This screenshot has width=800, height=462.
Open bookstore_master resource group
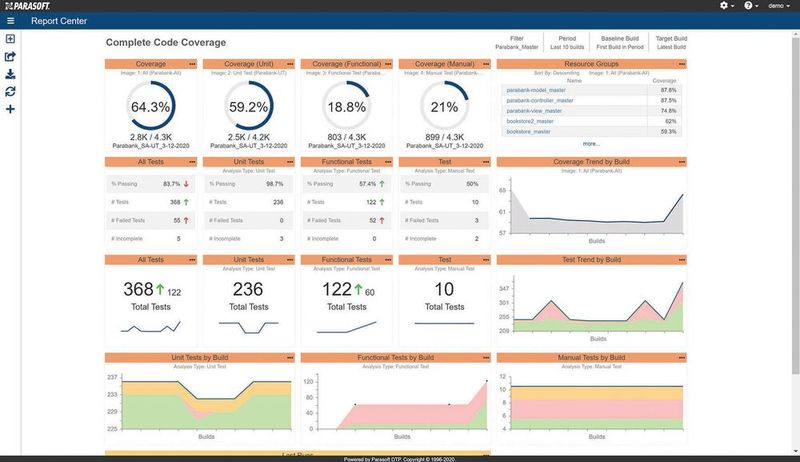click(x=528, y=132)
